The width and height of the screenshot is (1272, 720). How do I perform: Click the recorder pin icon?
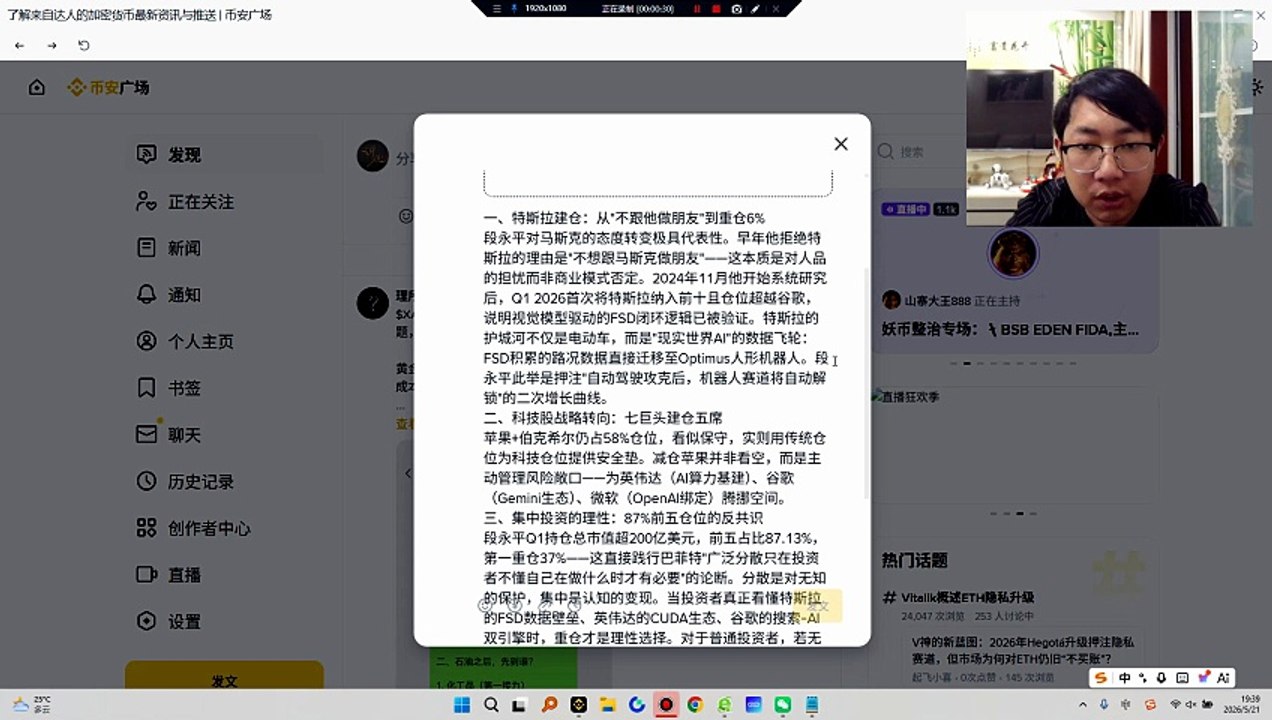point(514,8)
